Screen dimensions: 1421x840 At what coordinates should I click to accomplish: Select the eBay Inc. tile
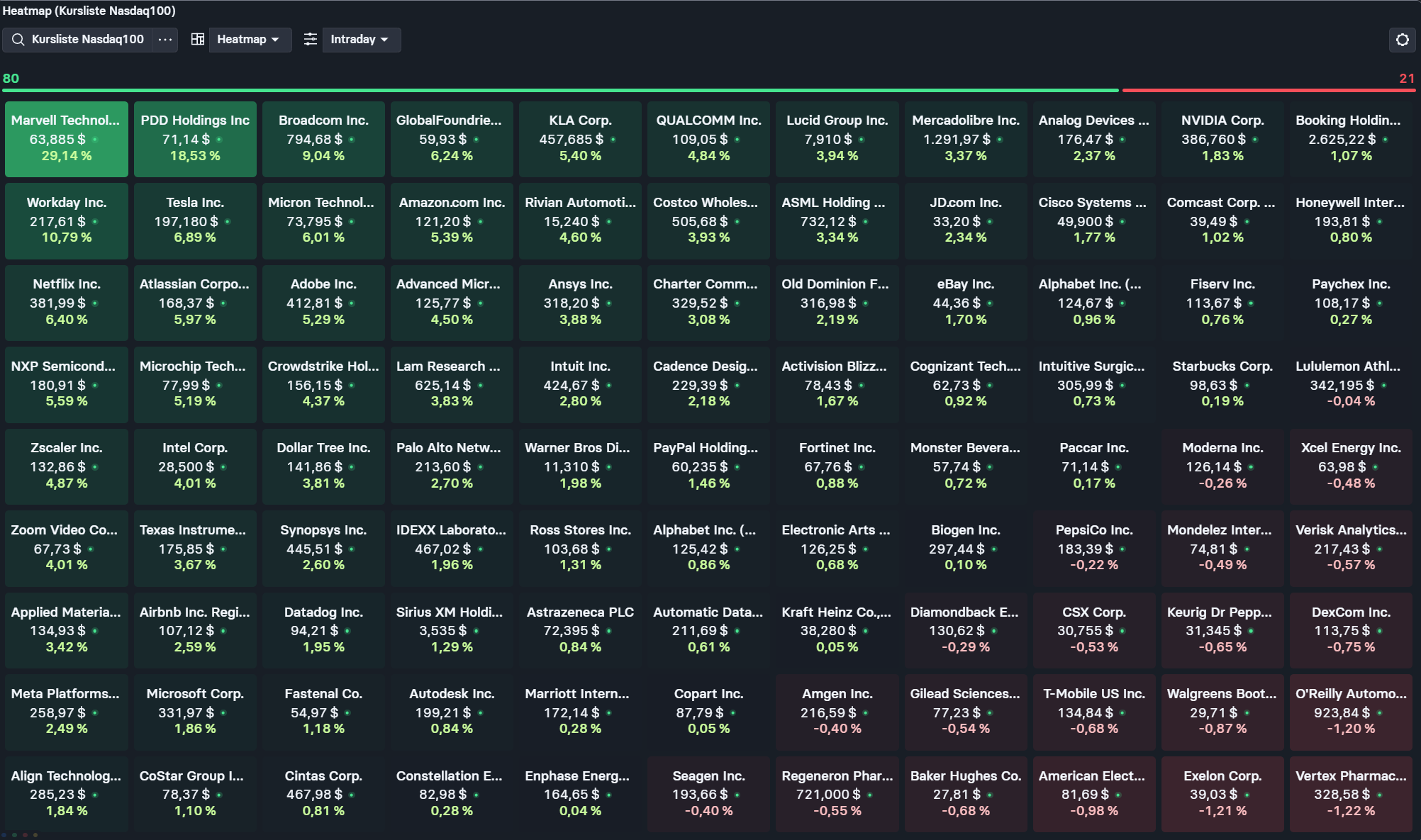point(966,303)
